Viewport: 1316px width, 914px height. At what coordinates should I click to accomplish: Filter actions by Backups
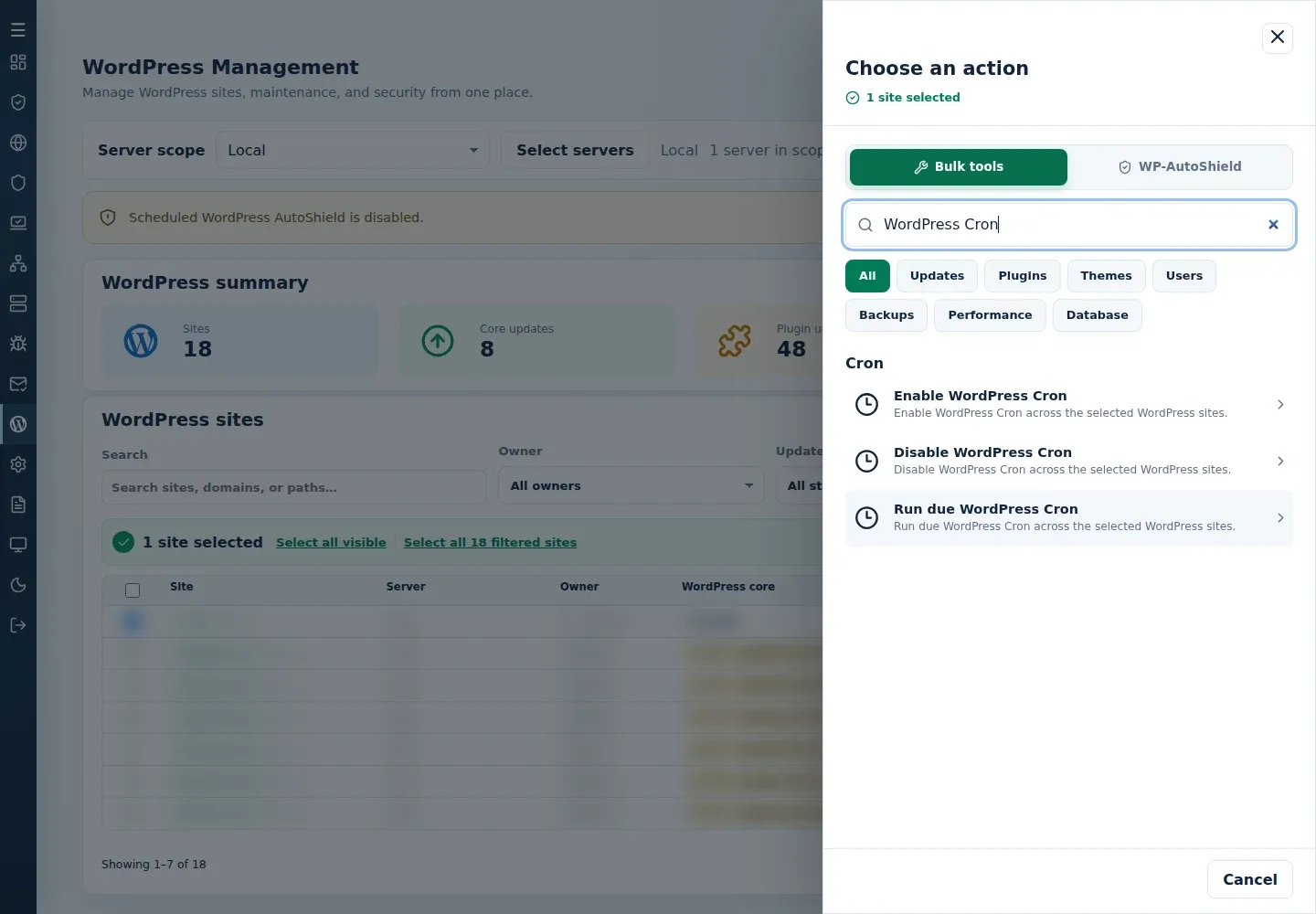pos(886,315)
